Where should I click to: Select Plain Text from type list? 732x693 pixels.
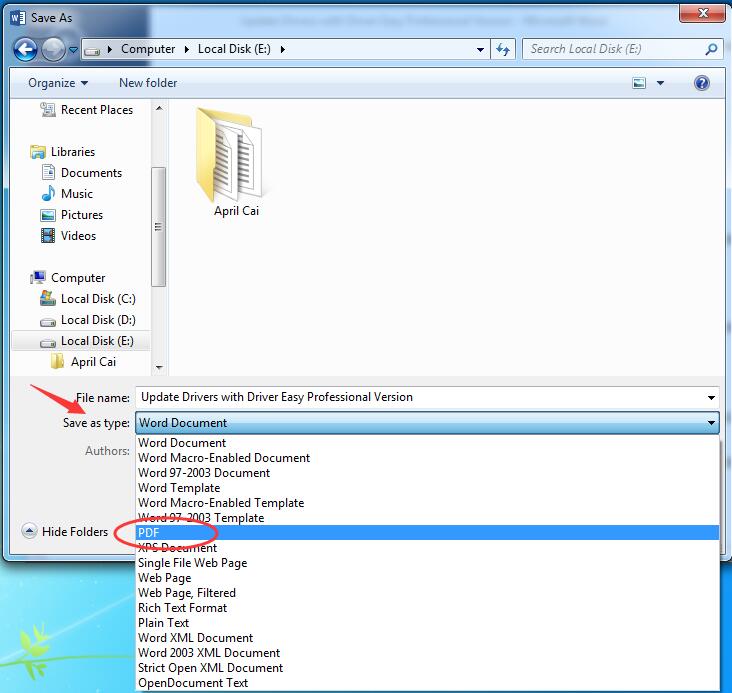[163, 623]
